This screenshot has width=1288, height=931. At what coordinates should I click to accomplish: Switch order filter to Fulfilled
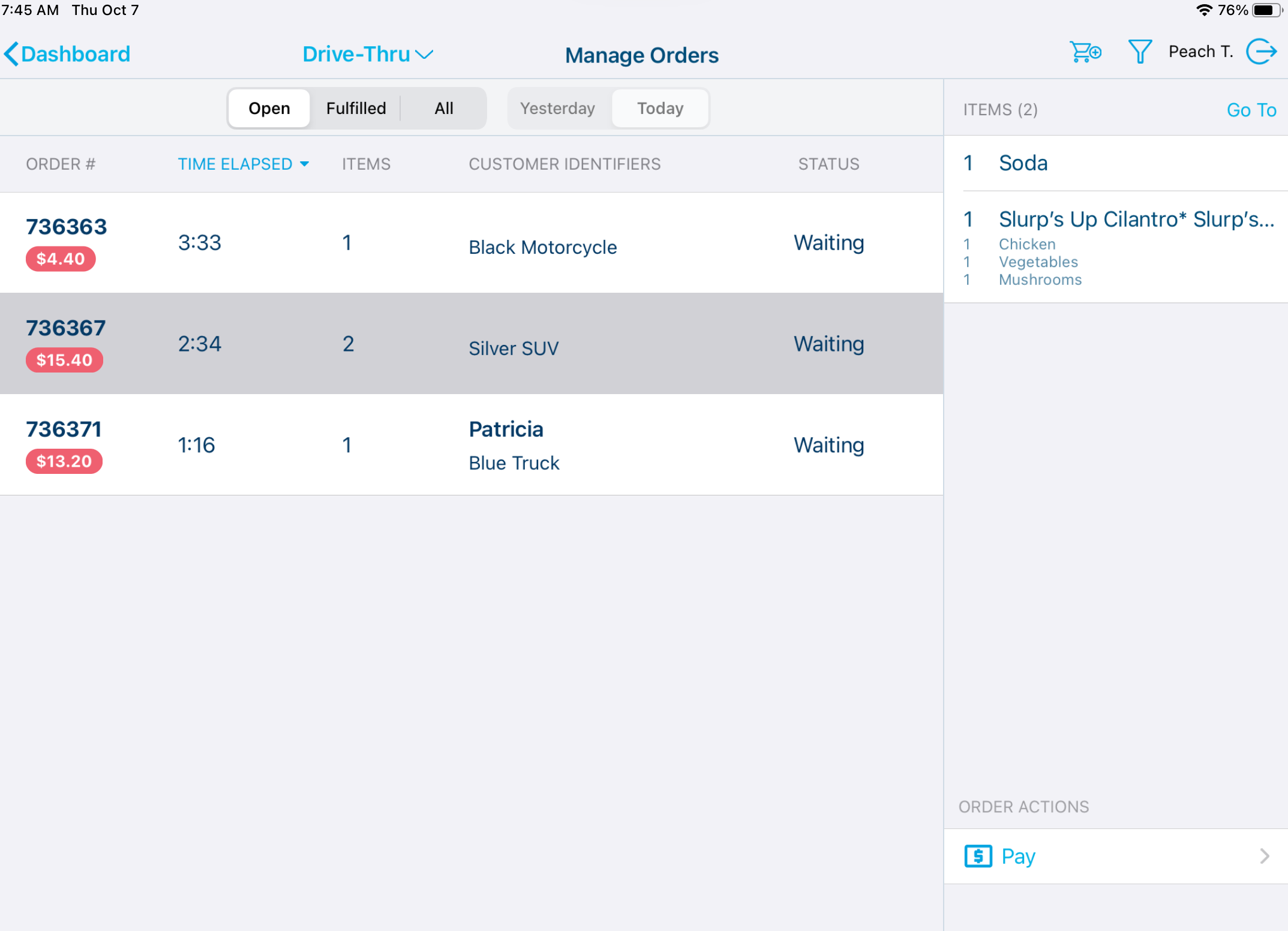point(356,109)
